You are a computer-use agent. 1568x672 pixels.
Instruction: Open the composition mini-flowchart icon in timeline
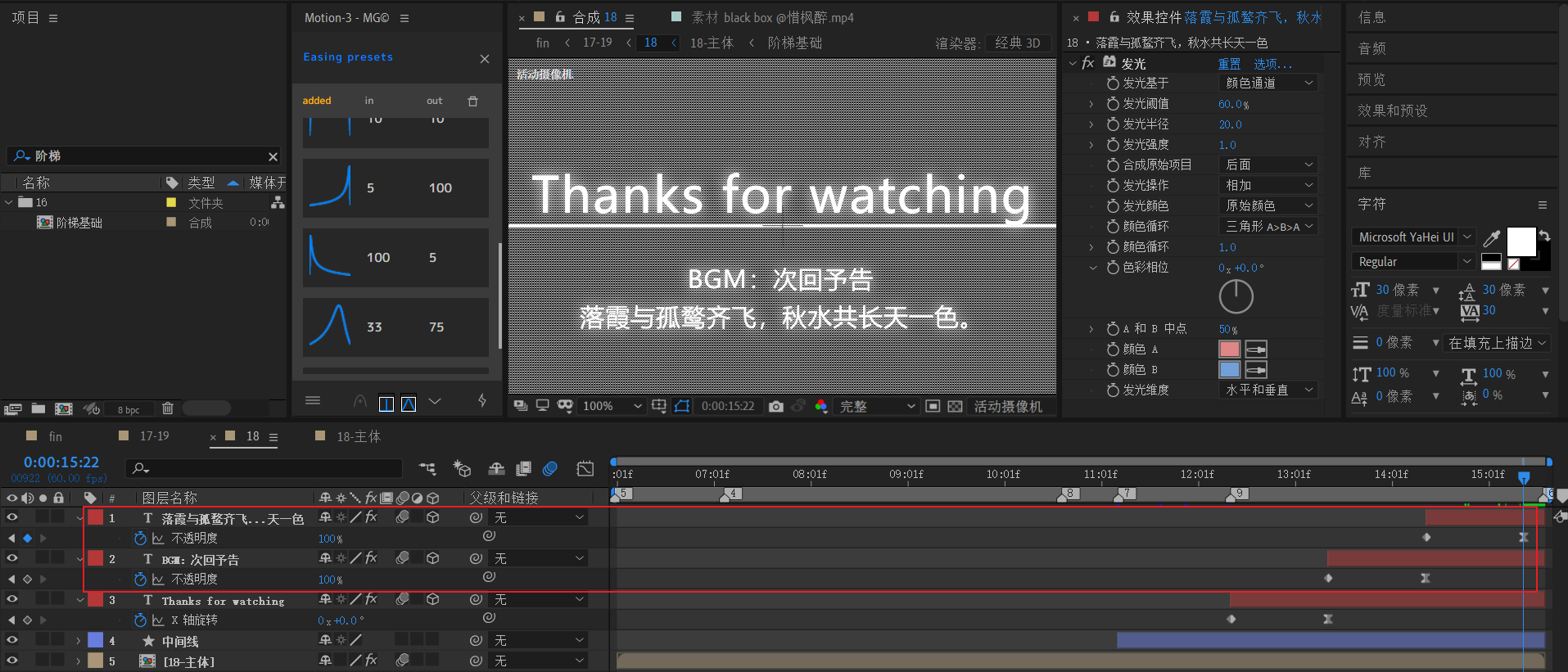tap(427, 469)
